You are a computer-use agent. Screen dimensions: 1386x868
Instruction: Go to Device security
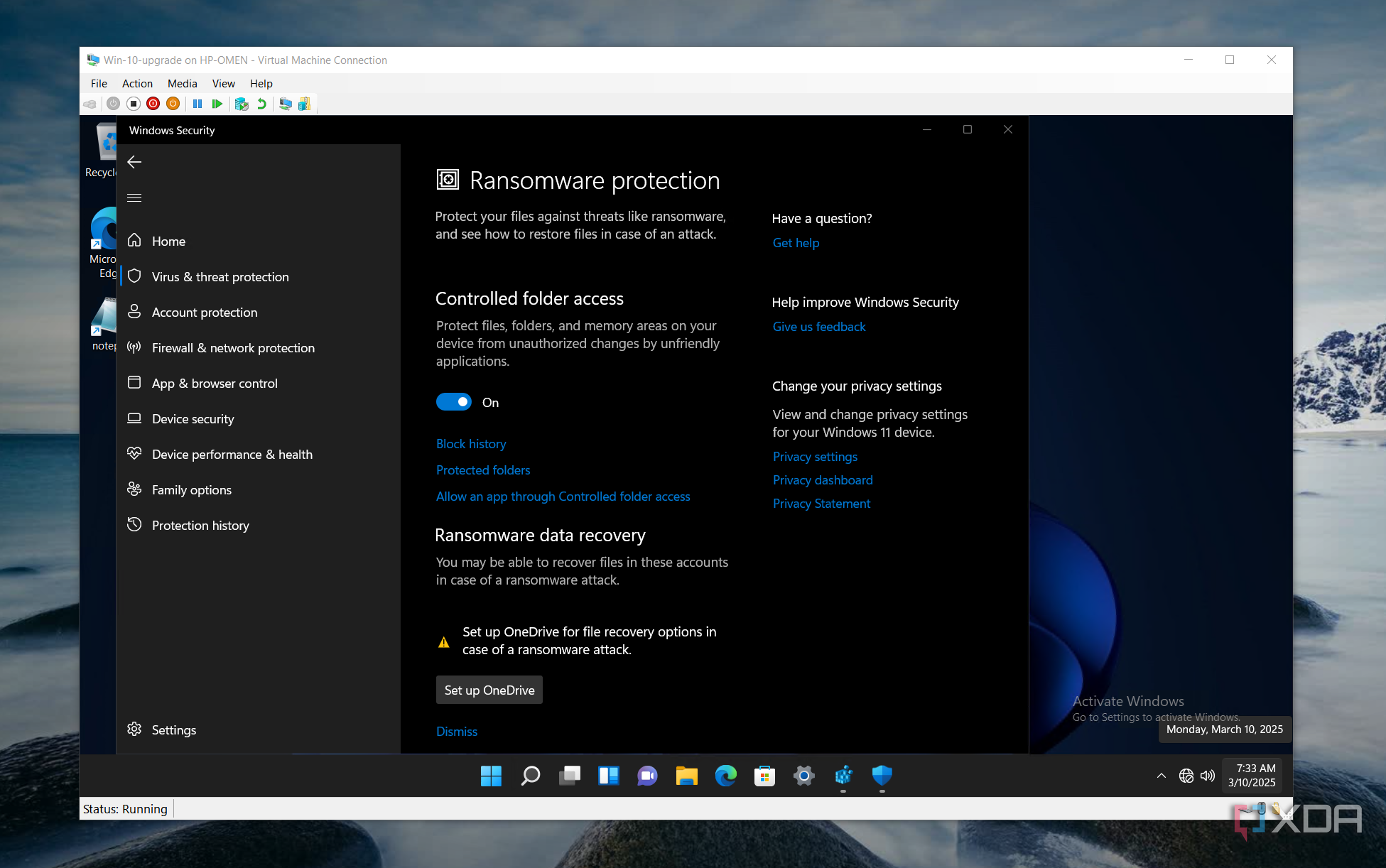(x=259, y=418)
